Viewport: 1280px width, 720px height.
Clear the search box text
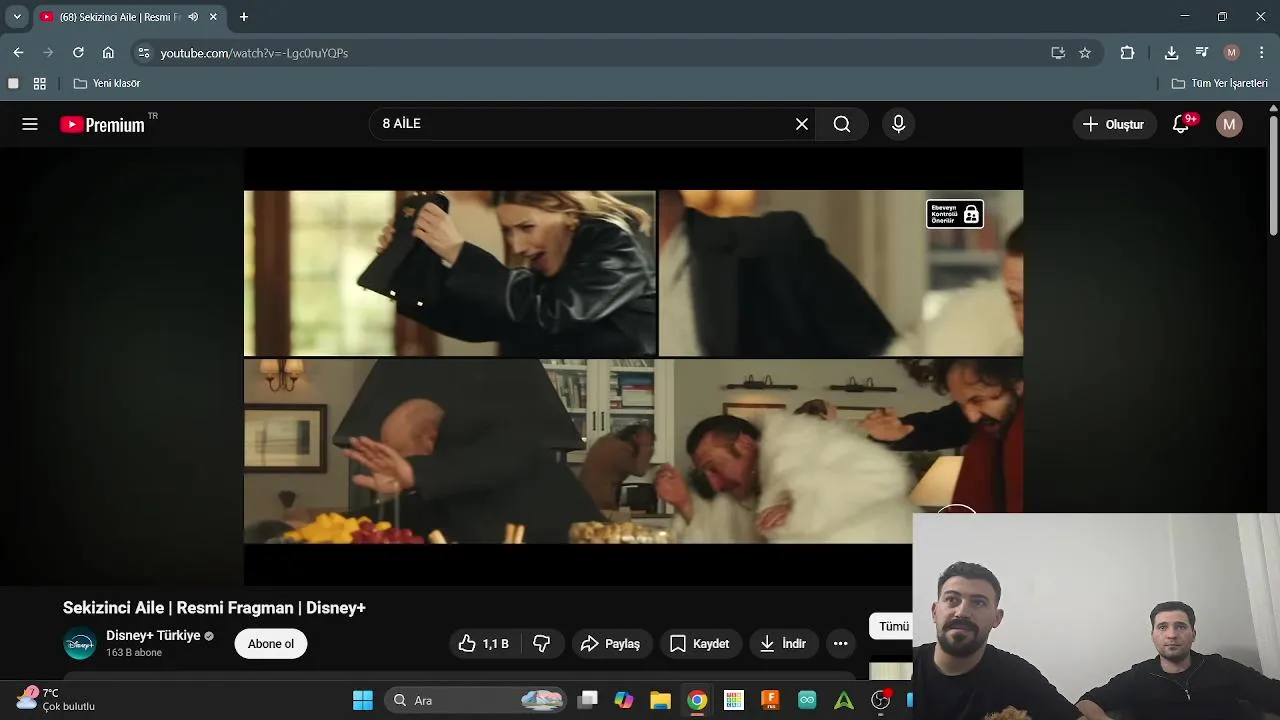[x=801, y=124]
